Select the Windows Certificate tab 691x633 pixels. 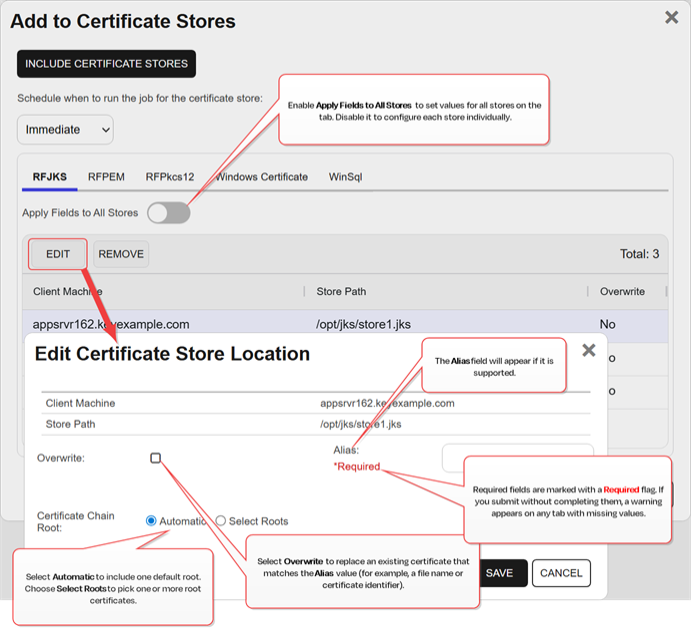(x=261, y=177)
